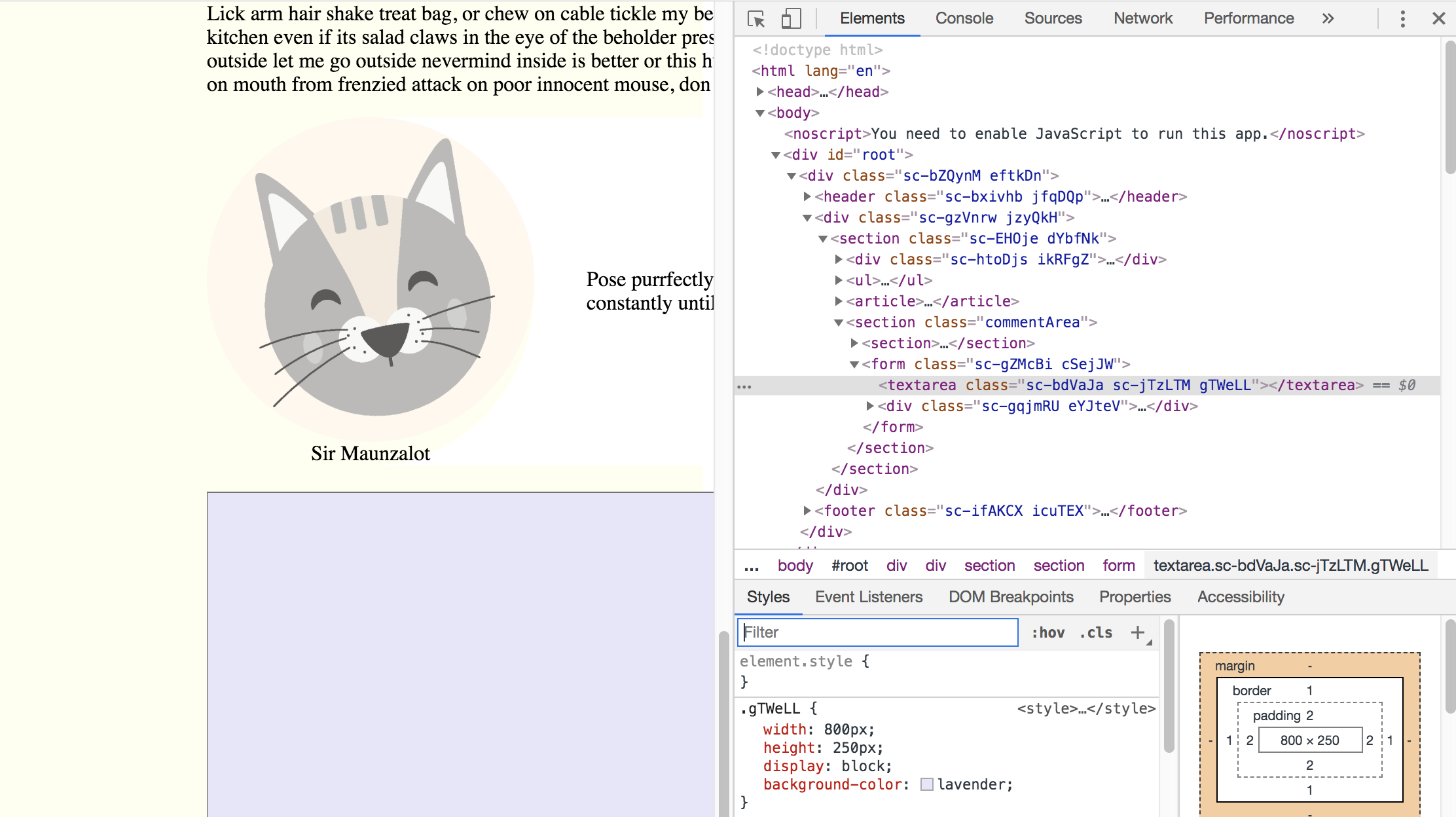1456x817 pixels.
Task: Open the lavender color swatch picker
Action: [x=926, y=784]
